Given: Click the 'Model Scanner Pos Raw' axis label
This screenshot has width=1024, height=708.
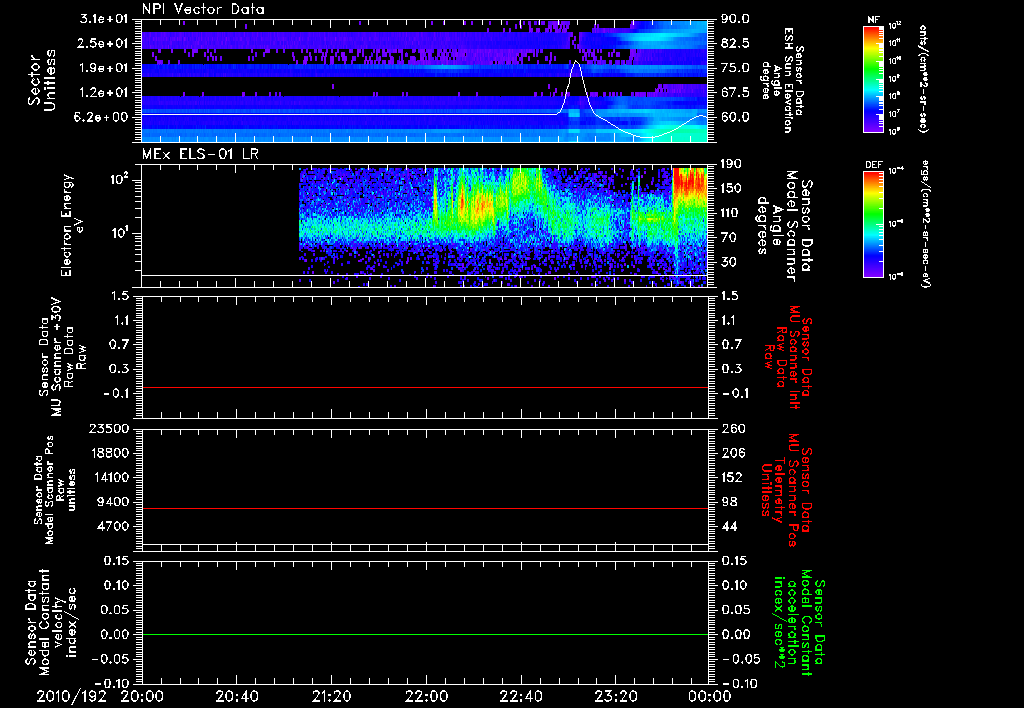Looking at the screenshot, I should 55,490.
